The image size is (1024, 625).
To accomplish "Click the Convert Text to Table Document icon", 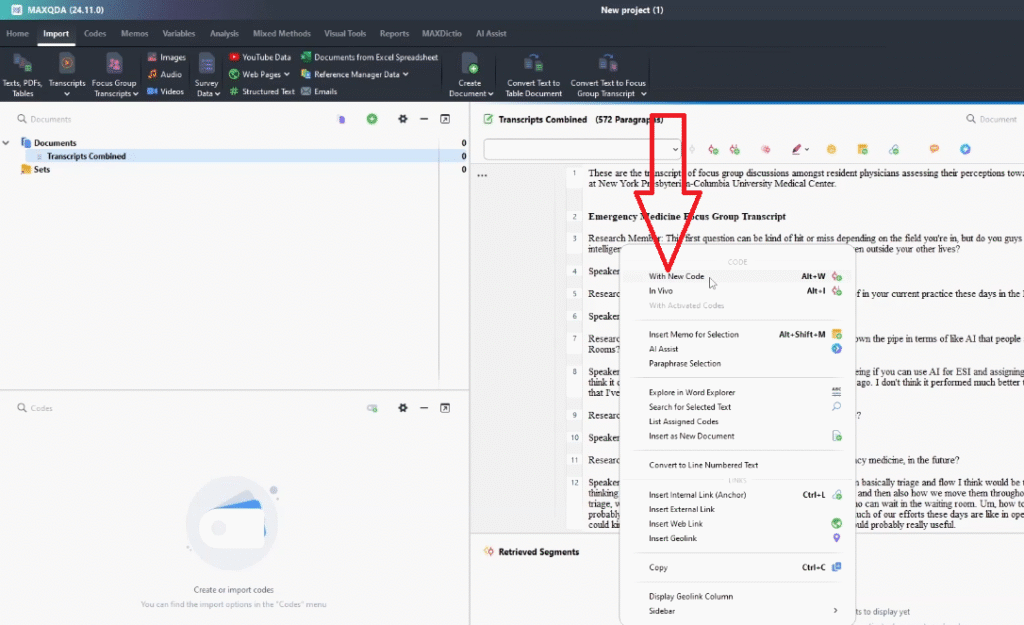I will click(533, 64).
